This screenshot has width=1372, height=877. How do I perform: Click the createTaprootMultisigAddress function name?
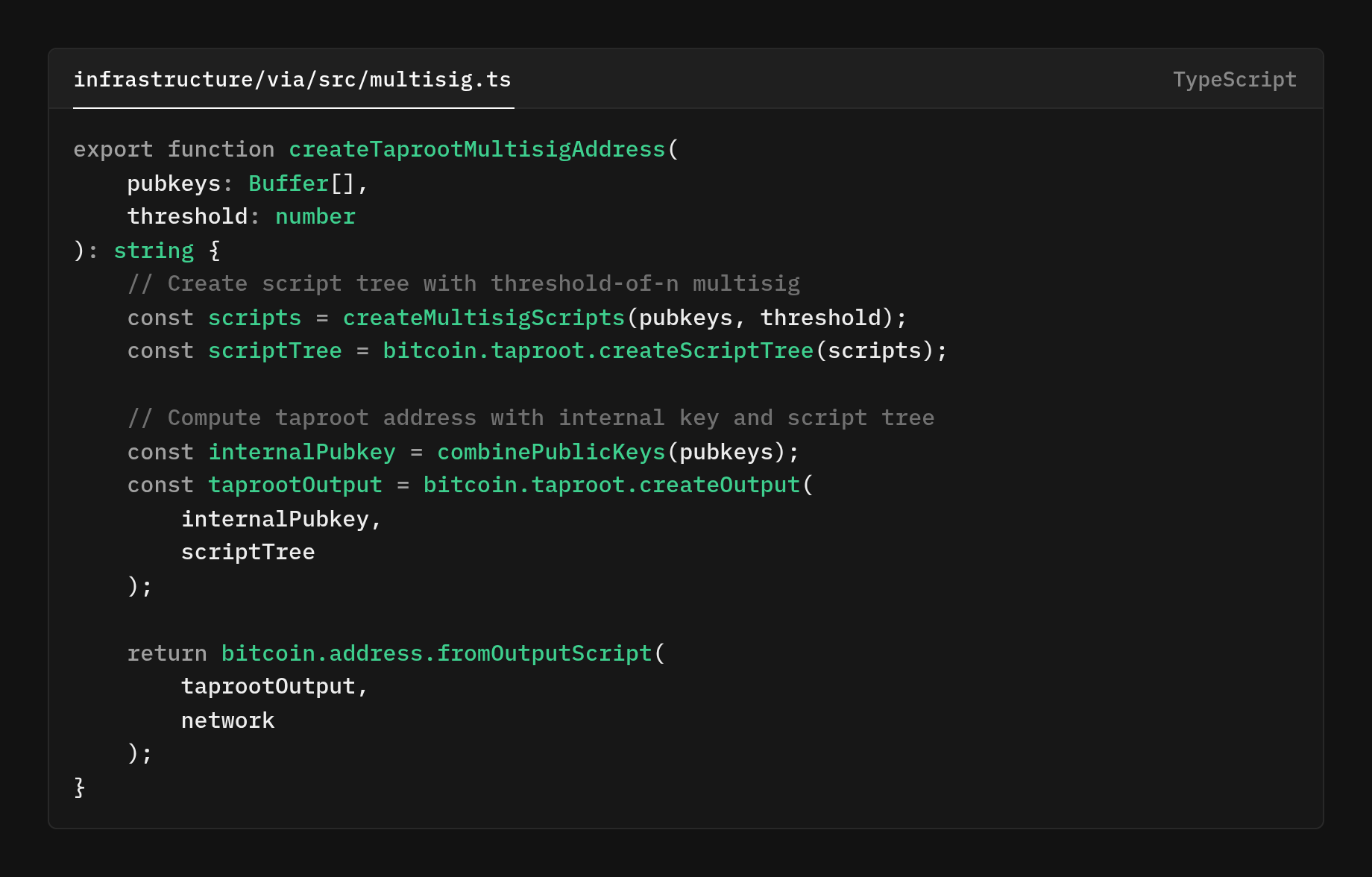tap(476, 150)
